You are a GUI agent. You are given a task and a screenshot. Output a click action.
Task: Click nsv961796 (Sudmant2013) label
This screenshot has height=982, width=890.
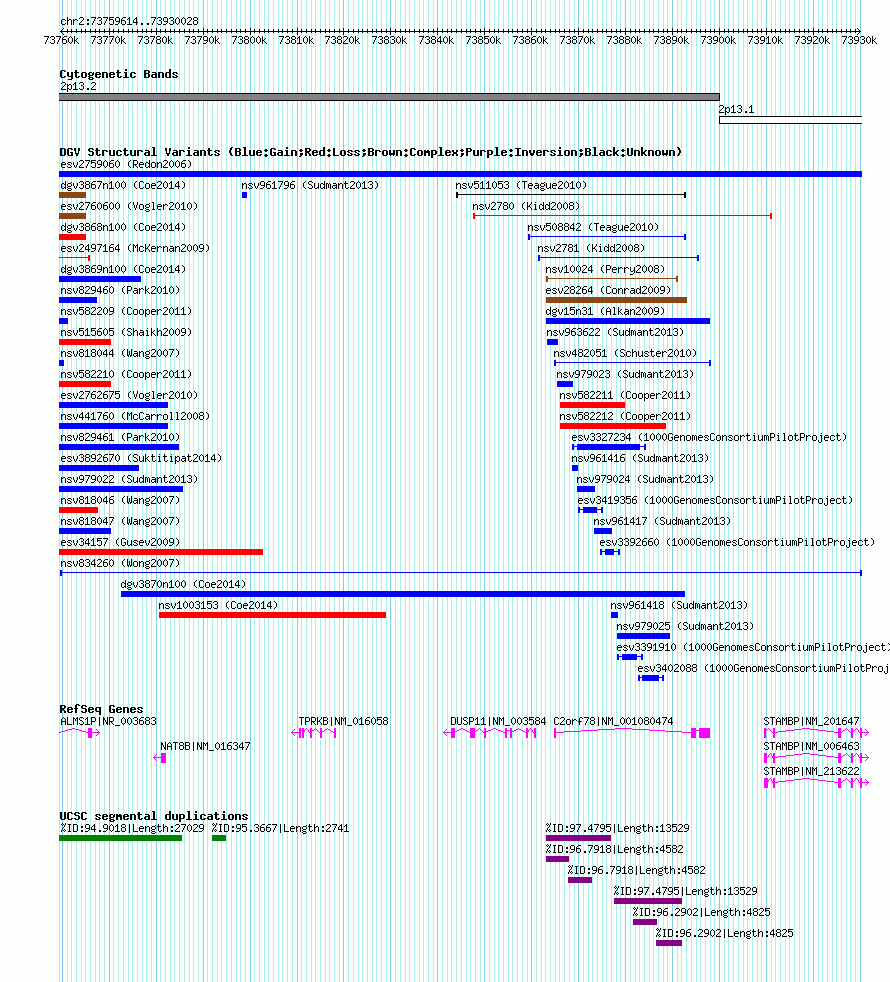pos(310,185)
